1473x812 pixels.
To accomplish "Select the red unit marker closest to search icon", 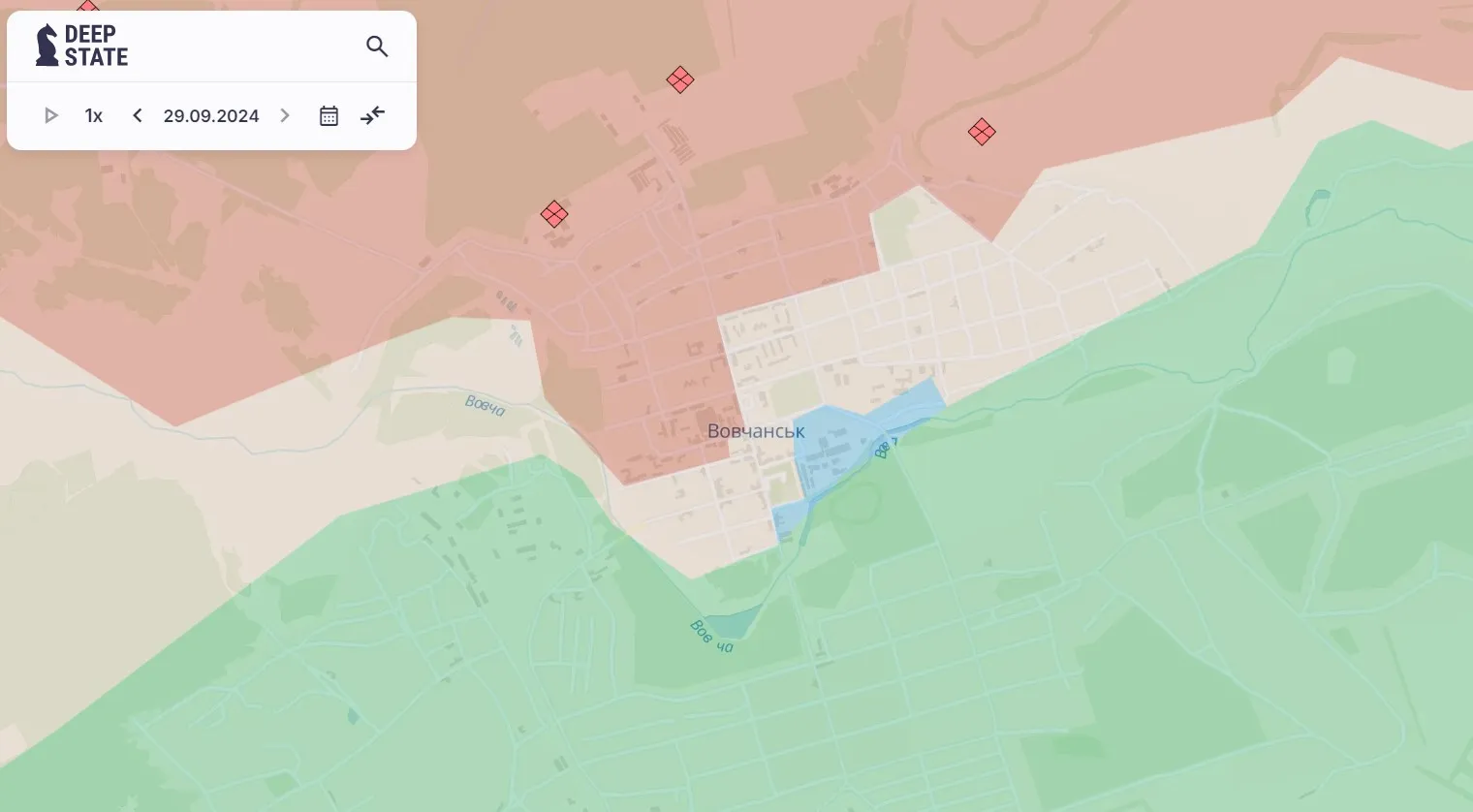I will [x=680, y=79].
